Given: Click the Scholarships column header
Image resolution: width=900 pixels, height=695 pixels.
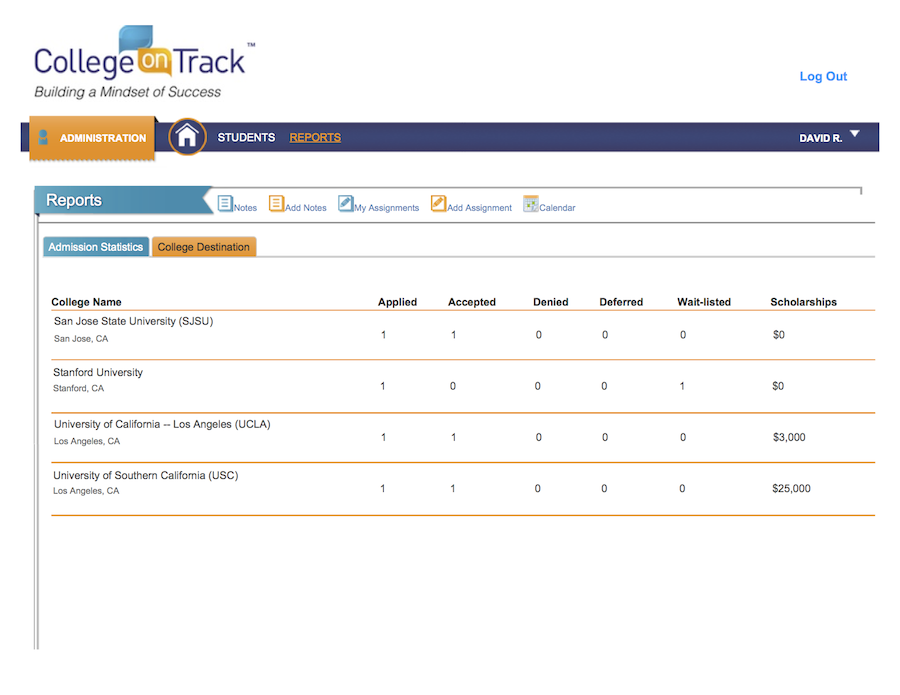Looking at the screenshot, I should coord(804,302).
